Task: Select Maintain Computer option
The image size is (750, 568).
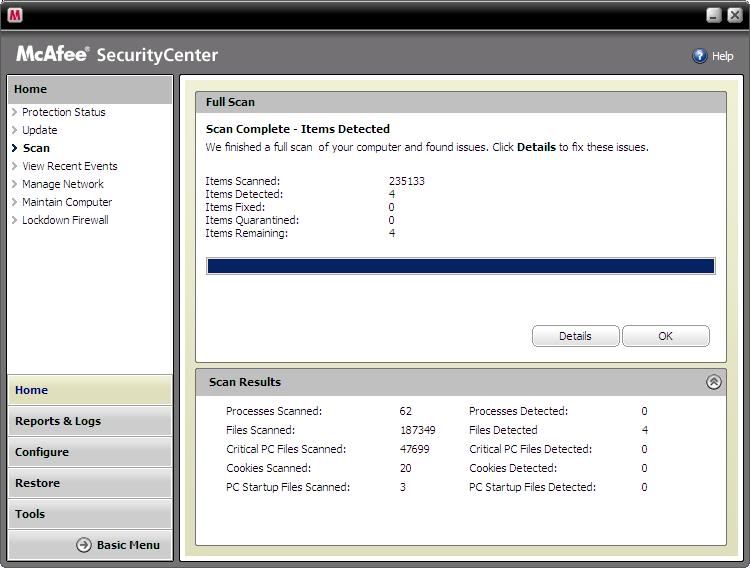Action: [x=67, y=202]
